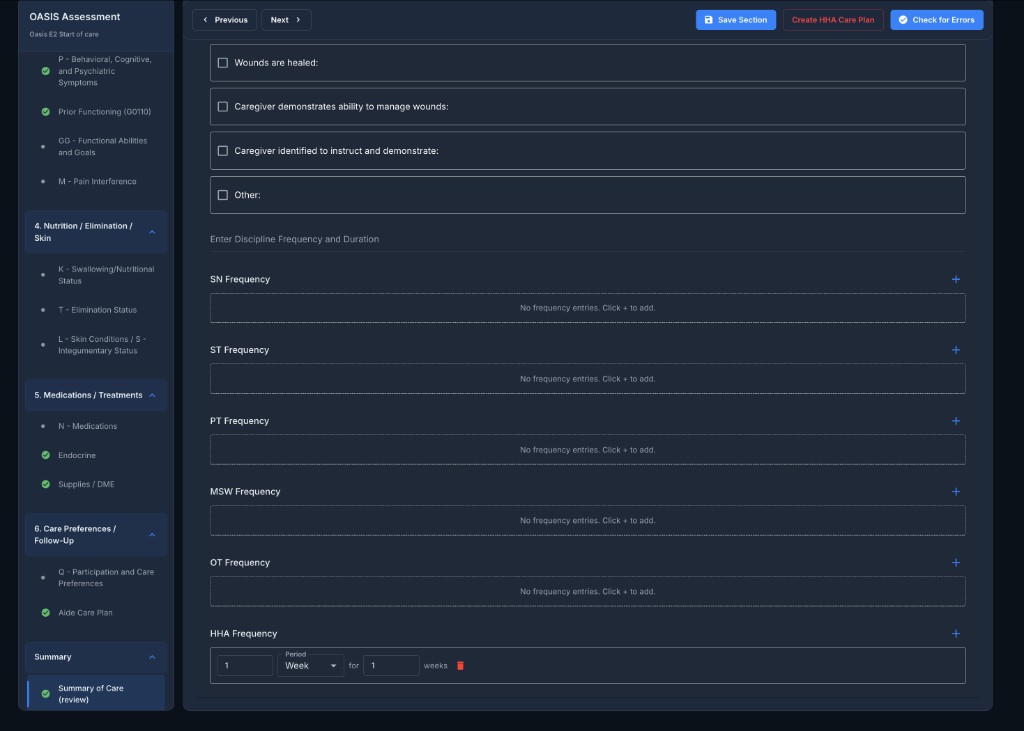The height and width of the screenshot is (731, 1024).
Task: Go to the Previous section
Action: [x=225, y=20]
